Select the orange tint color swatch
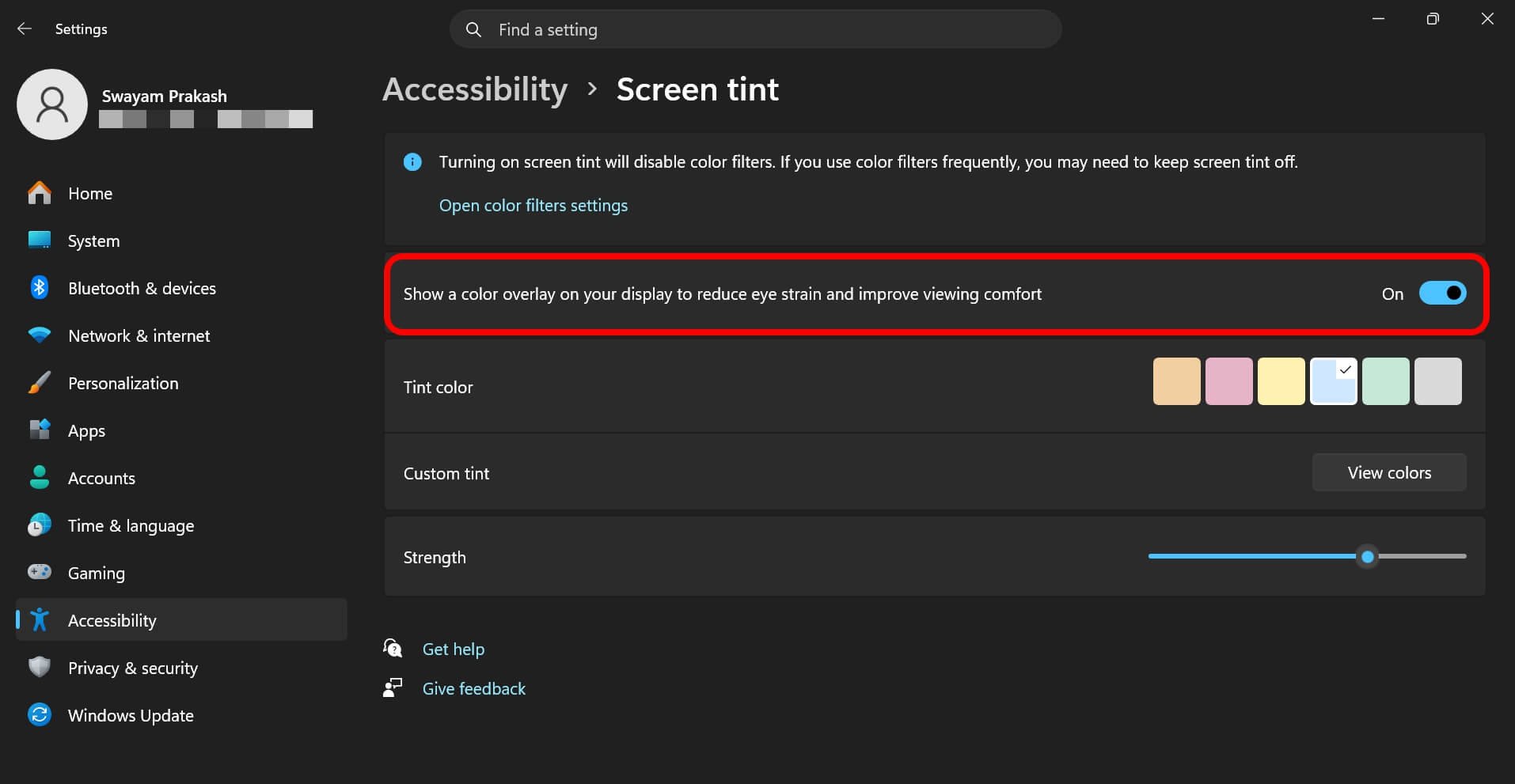This screenshot has width=1515, height=784. click(x=1176, y=381)
